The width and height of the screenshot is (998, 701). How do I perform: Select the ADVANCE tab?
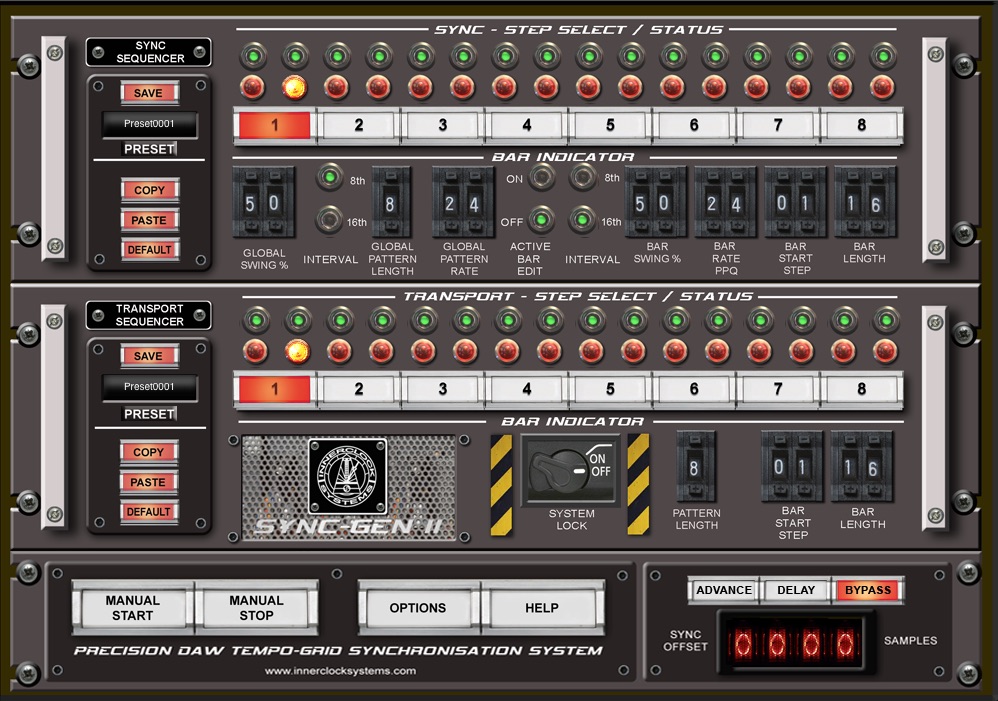(723, 590)
